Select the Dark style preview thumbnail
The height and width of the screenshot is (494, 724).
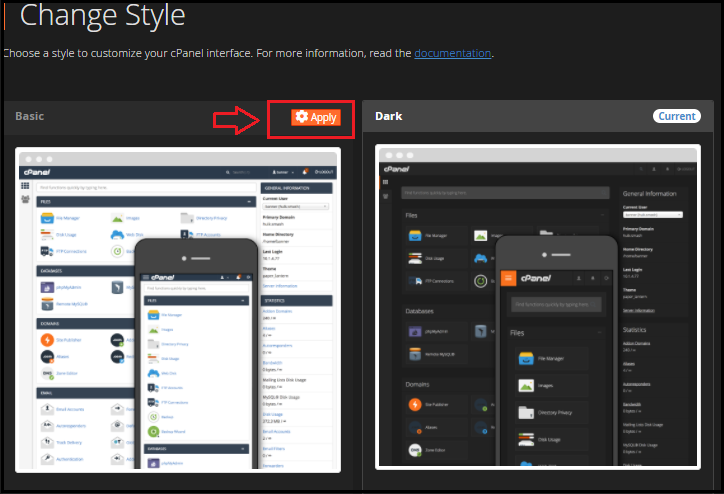(x=538, y=307)
